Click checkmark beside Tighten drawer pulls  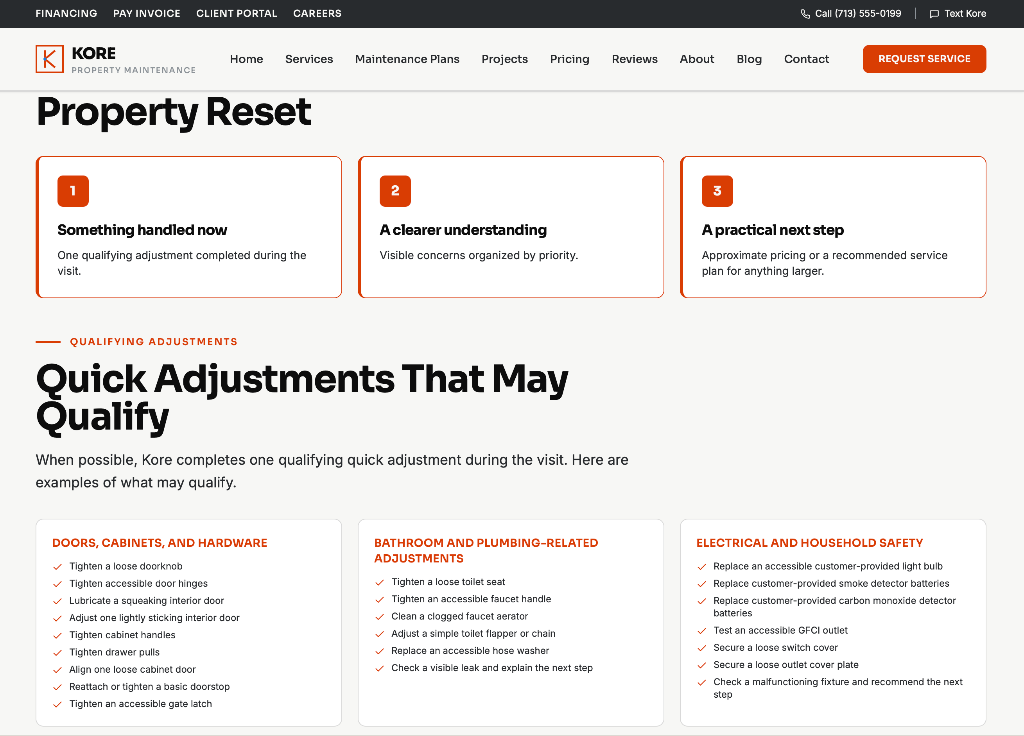57,652
